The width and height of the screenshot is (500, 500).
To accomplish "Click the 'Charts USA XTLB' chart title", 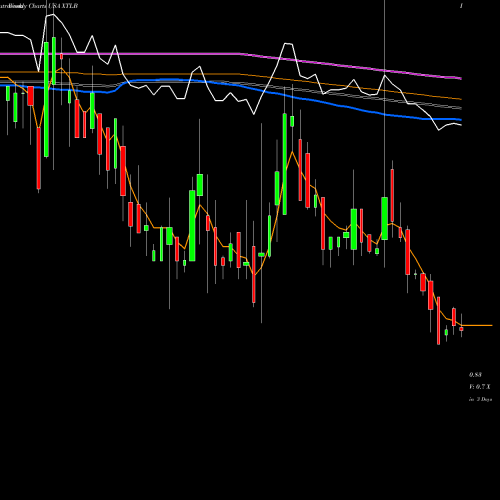I will tap(53, 6).
